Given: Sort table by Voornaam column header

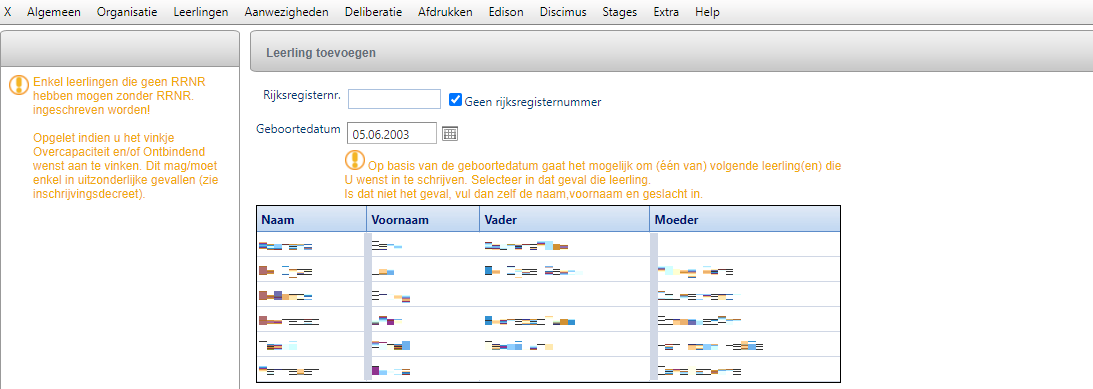Looking at the screenshot, I should [423, 220].
